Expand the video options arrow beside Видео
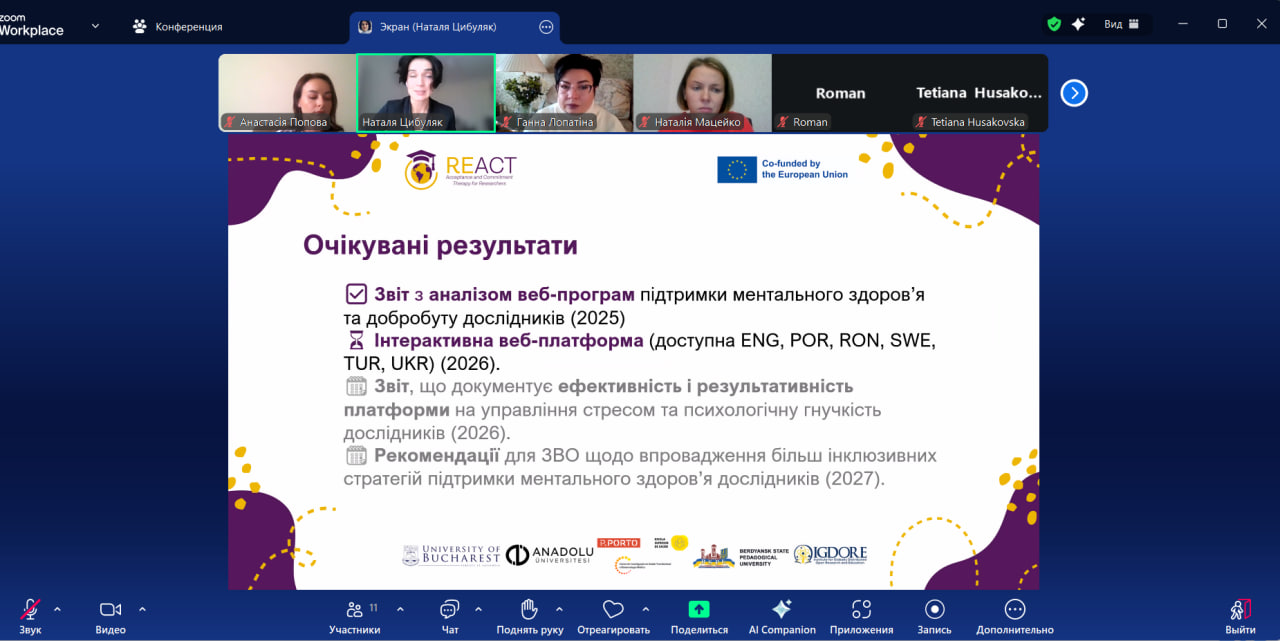This screenshot has width=1280, height=641. [142, 609]
